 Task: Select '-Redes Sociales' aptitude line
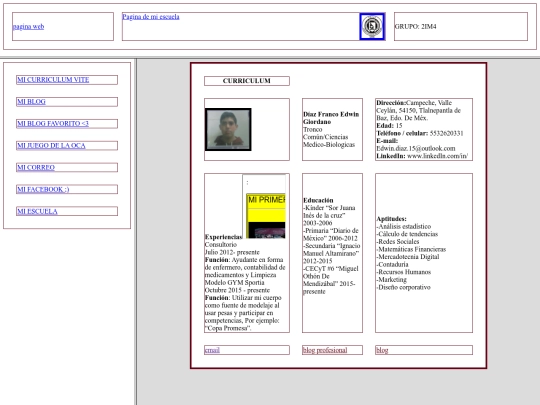point(398,241)
